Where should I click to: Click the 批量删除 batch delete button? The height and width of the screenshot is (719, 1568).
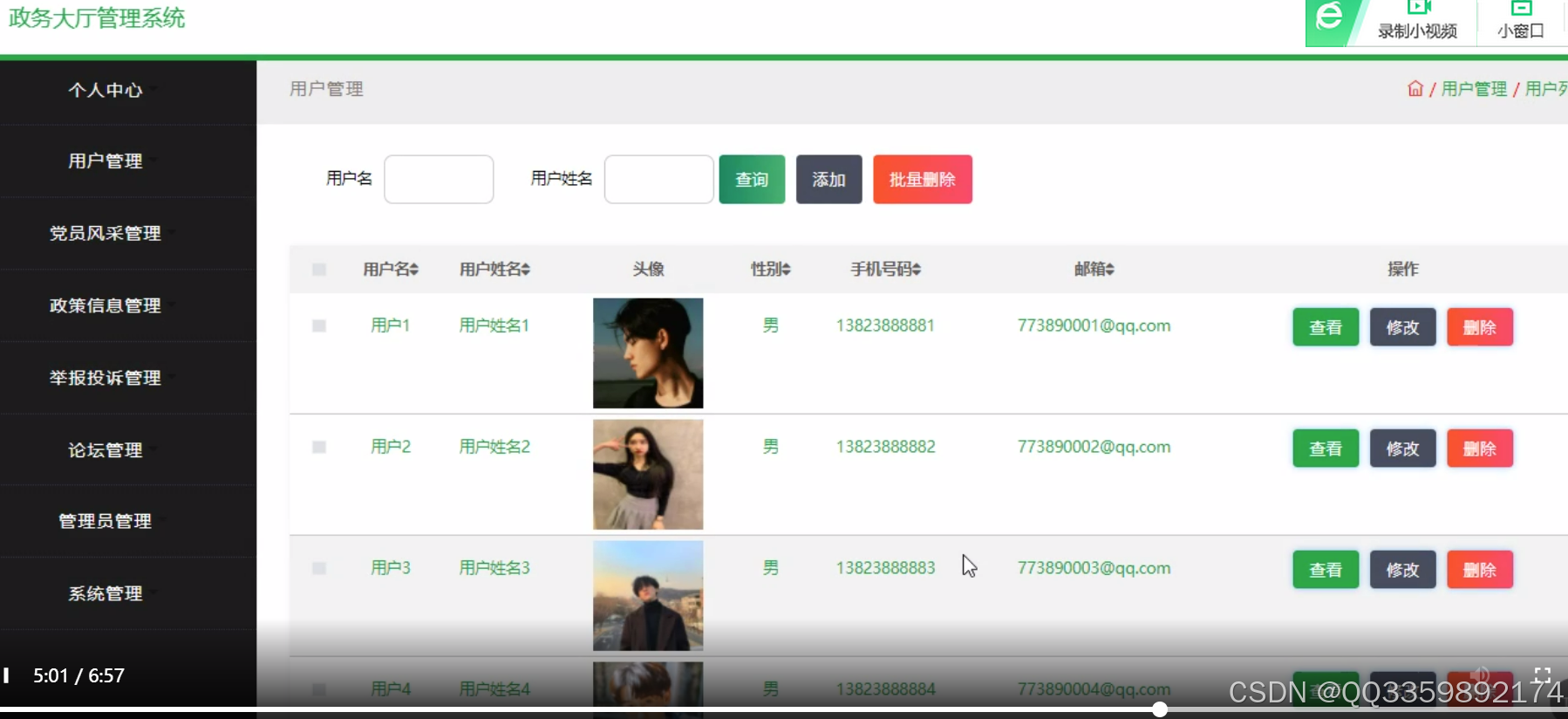[x=923, y=180]
